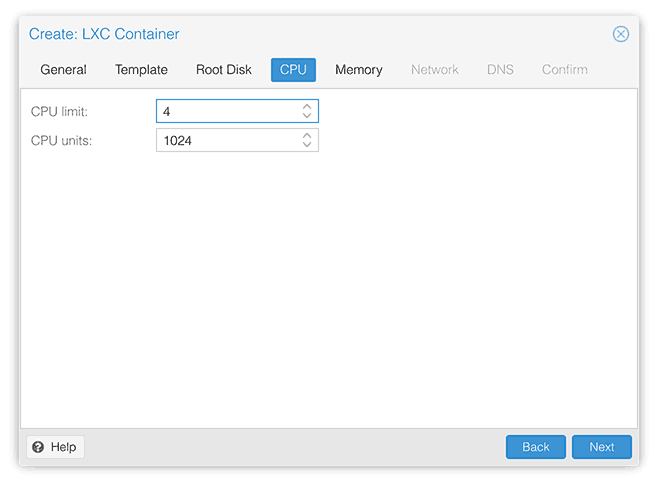Click the Help button label
Image resolution: width=656 pixels, height=481 pixels.
point(64,447)
